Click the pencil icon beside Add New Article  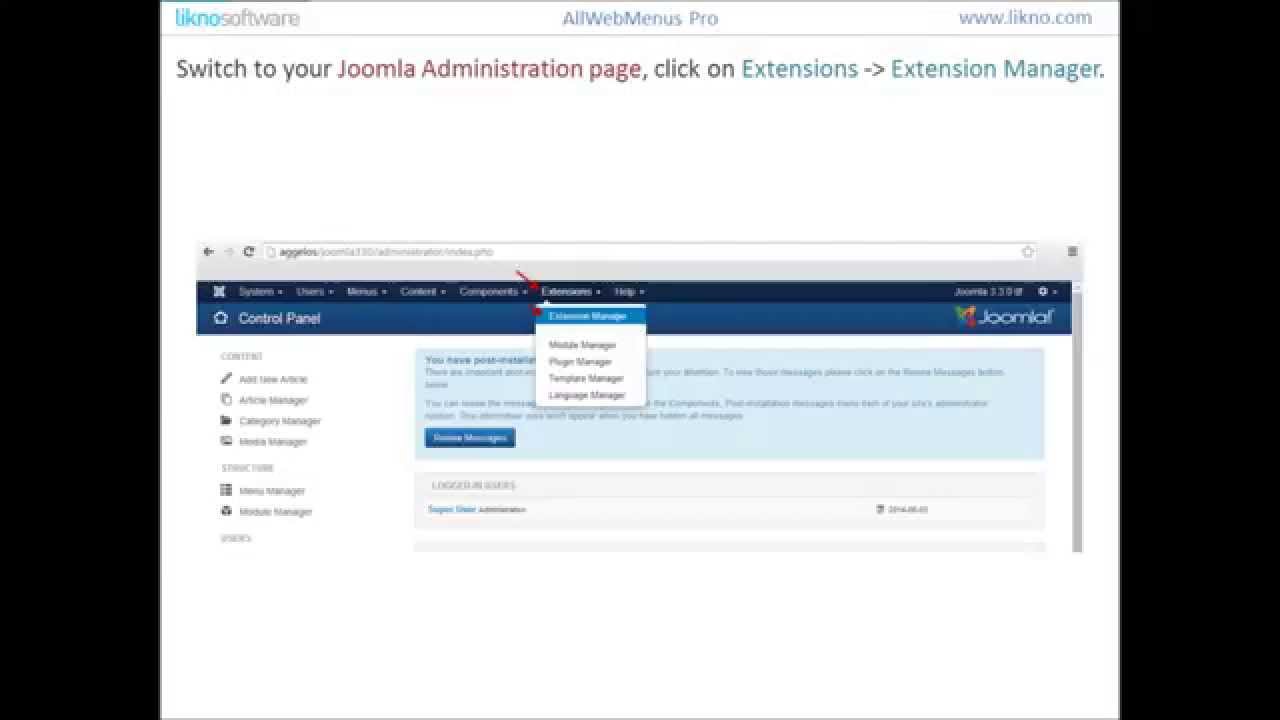[x=227, y=379]
